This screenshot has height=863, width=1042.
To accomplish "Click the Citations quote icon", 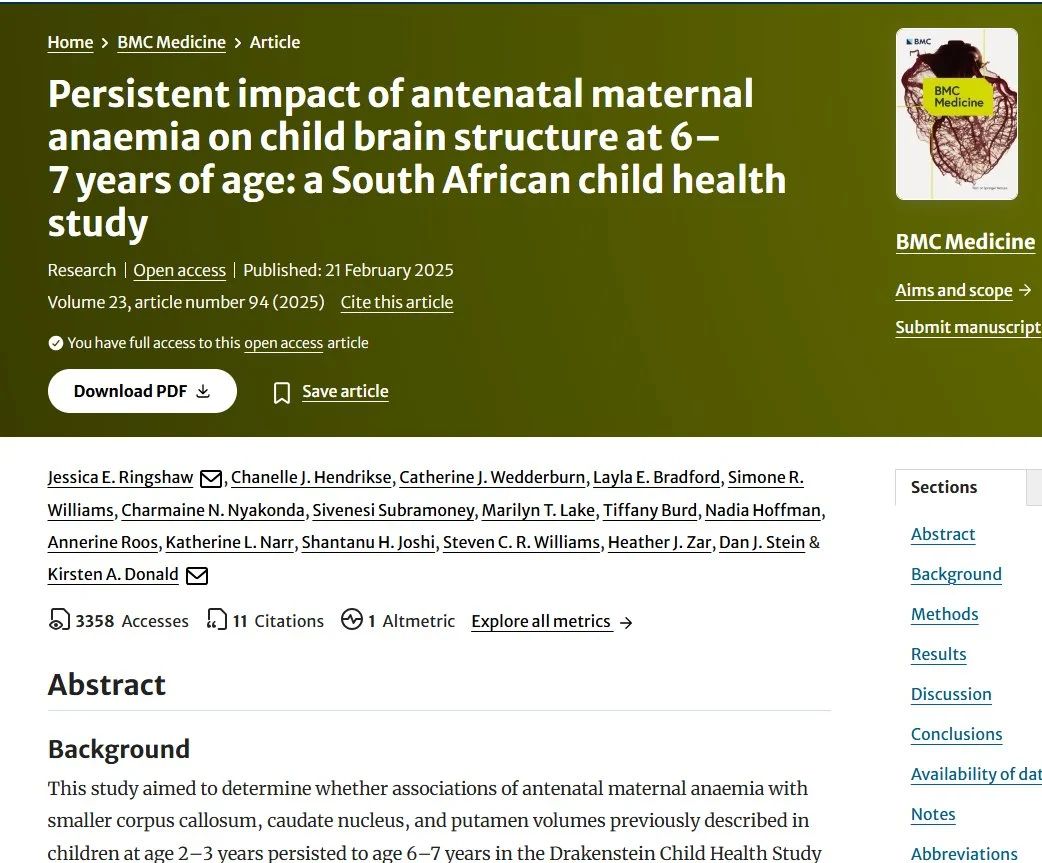I will point(217,619).
